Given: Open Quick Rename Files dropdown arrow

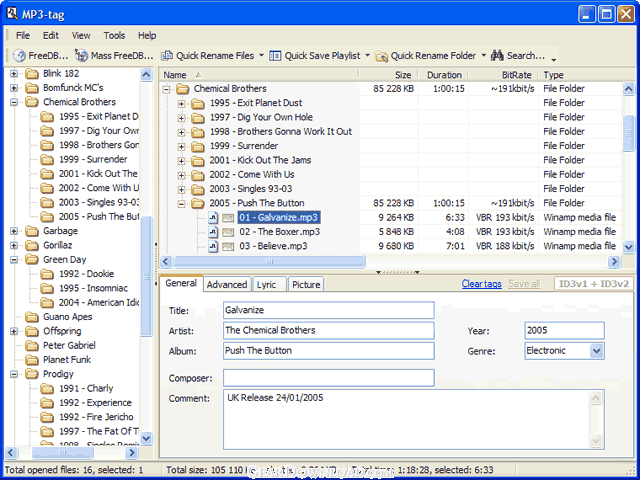Looking at the screenshot, I should point(261,56).
